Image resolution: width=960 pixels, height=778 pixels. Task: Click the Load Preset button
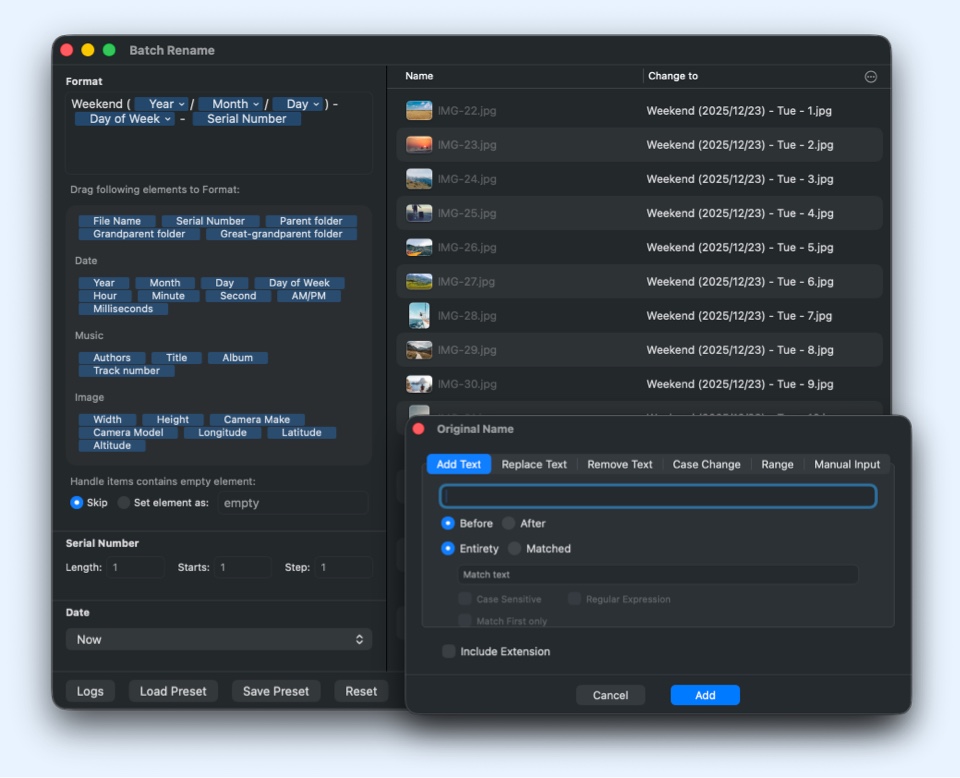coord(173,690)
